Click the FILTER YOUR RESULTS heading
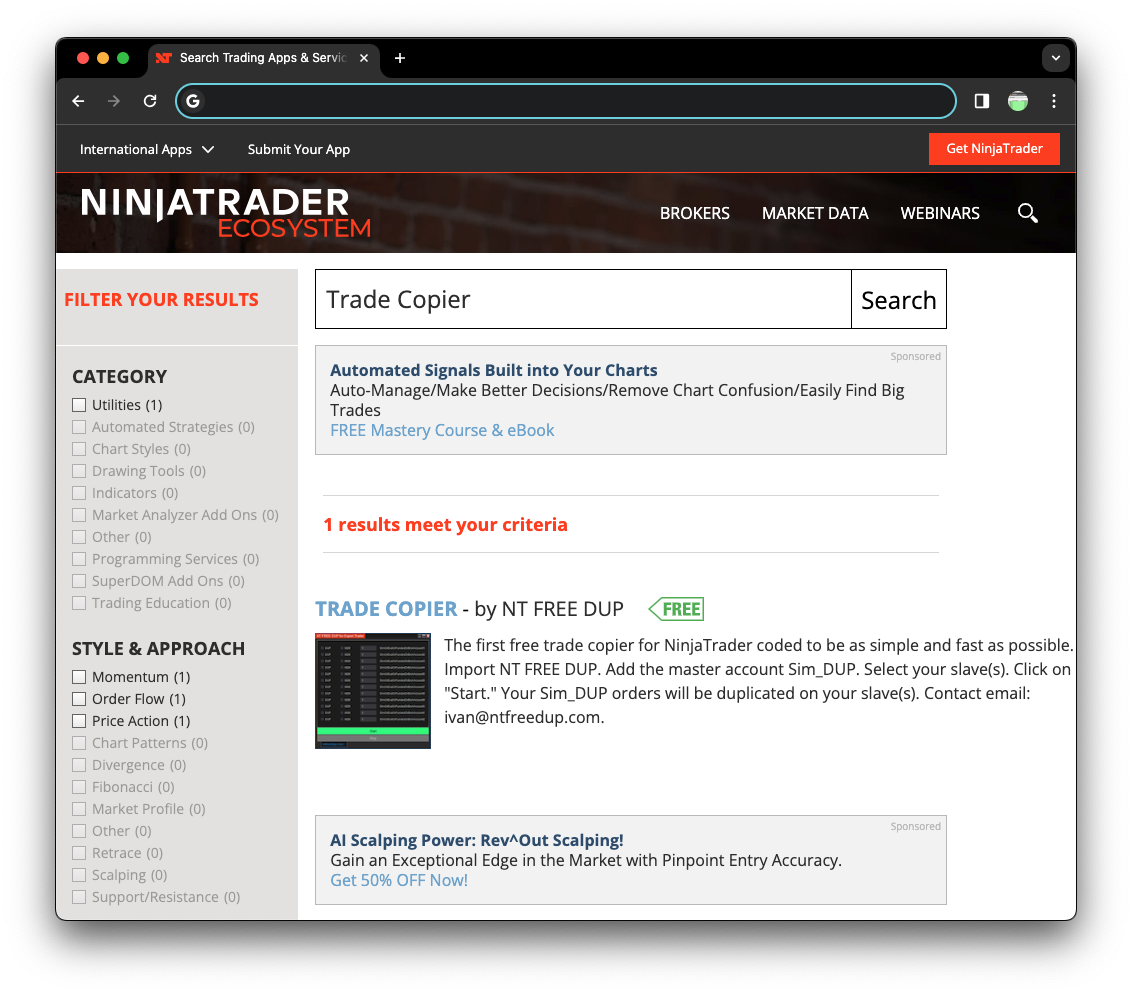This screenshot has height=994, width=1132. coord(162,300)
